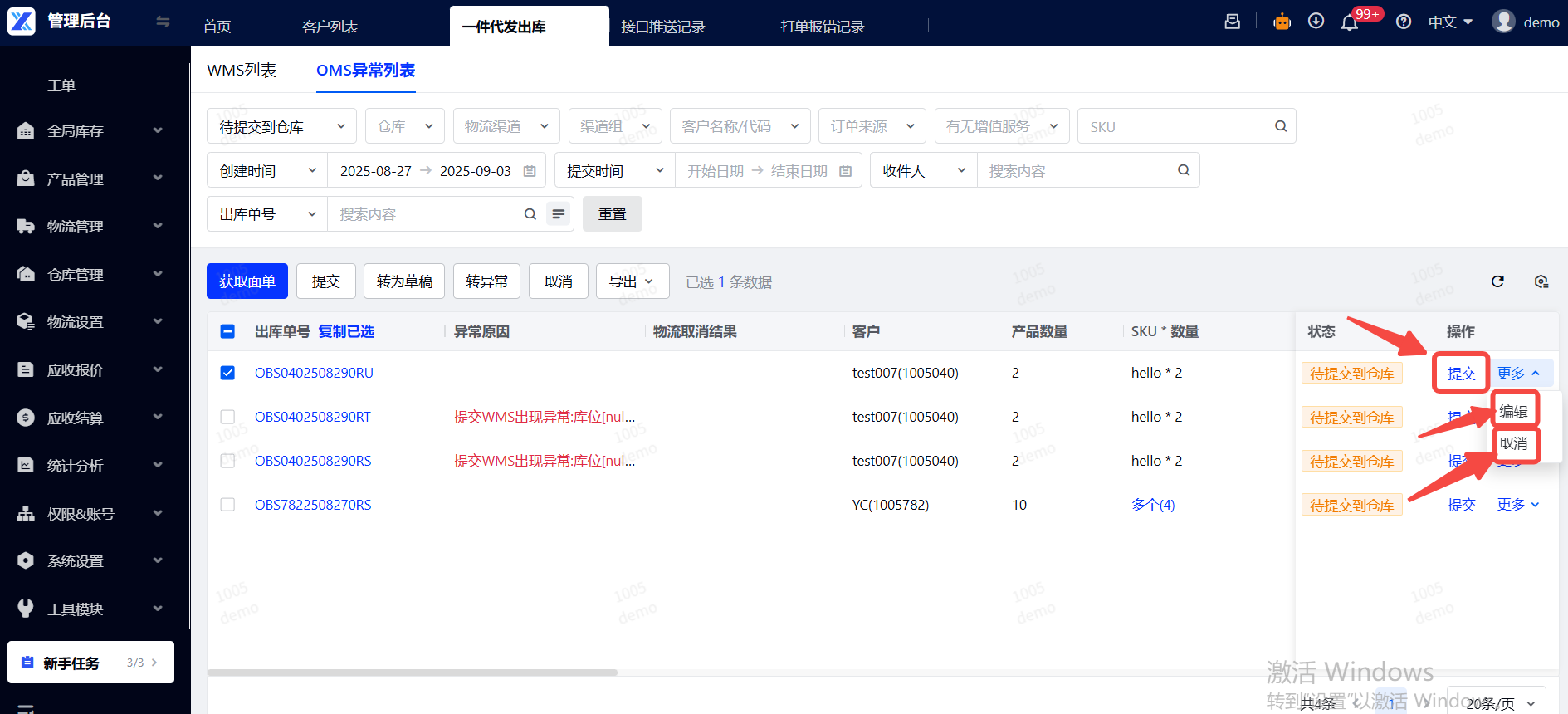
Task: Check row OBS0402508290RS checkbox
Action: click(x=227, y=461)
